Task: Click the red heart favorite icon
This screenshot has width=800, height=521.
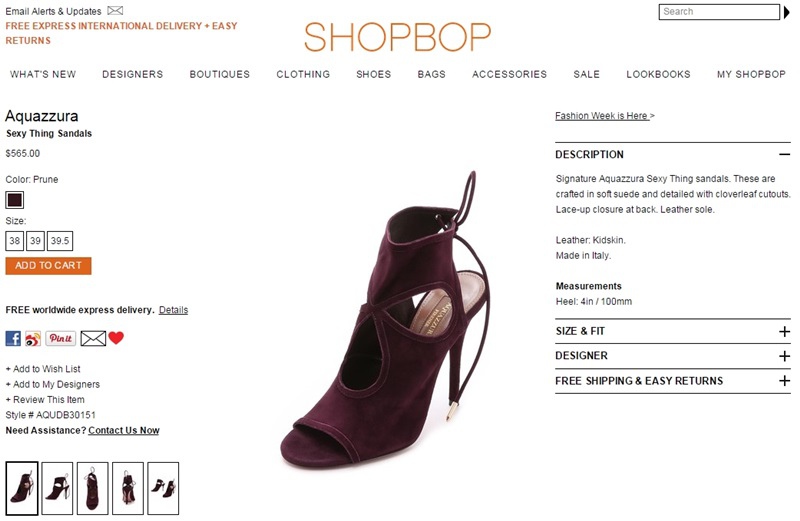Action: [116, 338]
